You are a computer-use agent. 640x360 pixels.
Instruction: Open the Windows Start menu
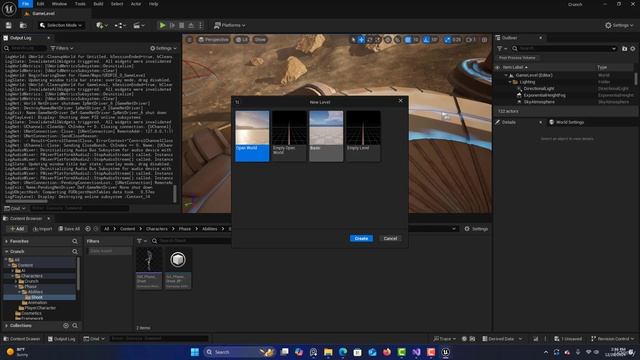coord(195,352)
